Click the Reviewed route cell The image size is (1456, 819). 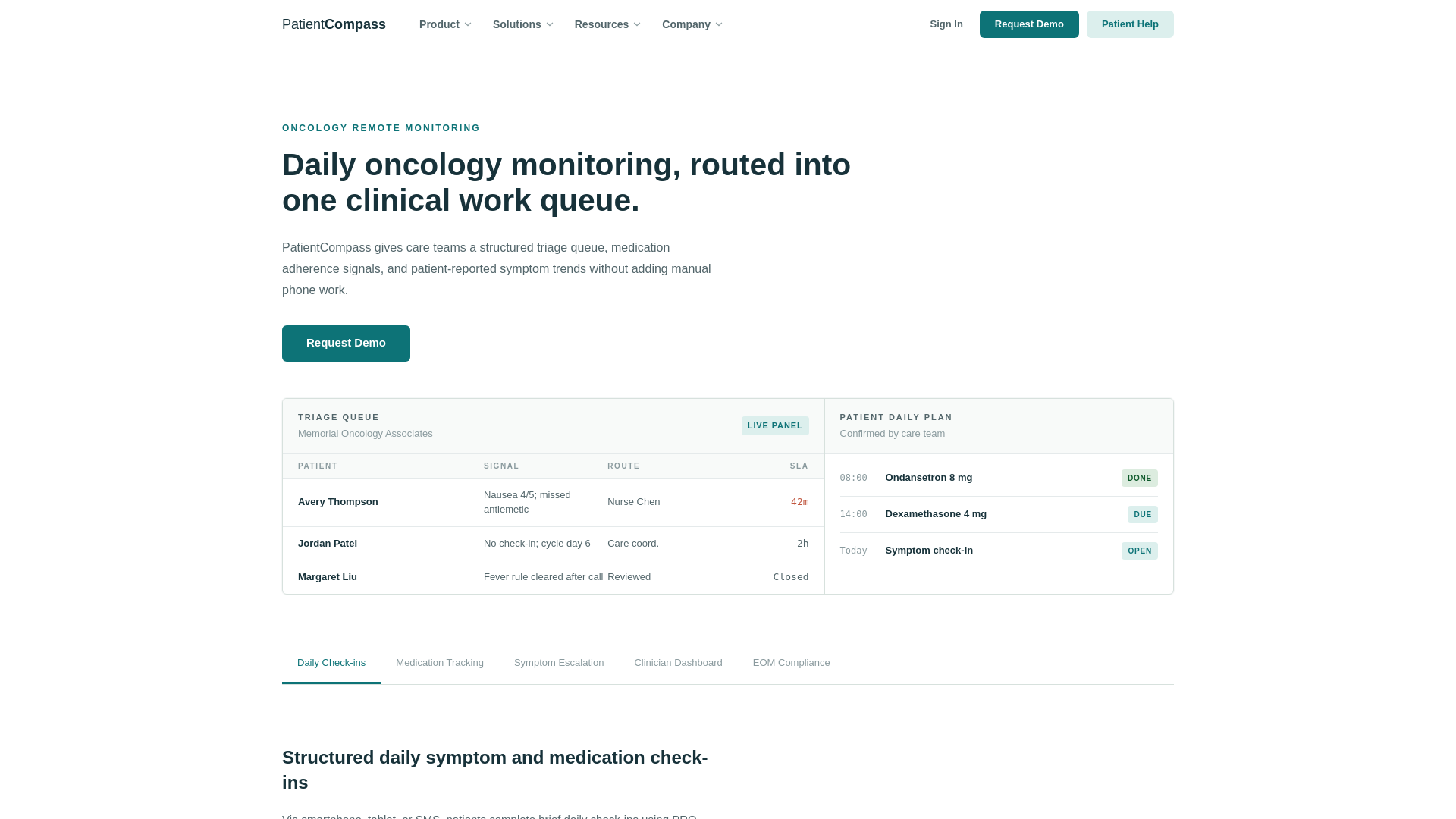pos(629,577)
